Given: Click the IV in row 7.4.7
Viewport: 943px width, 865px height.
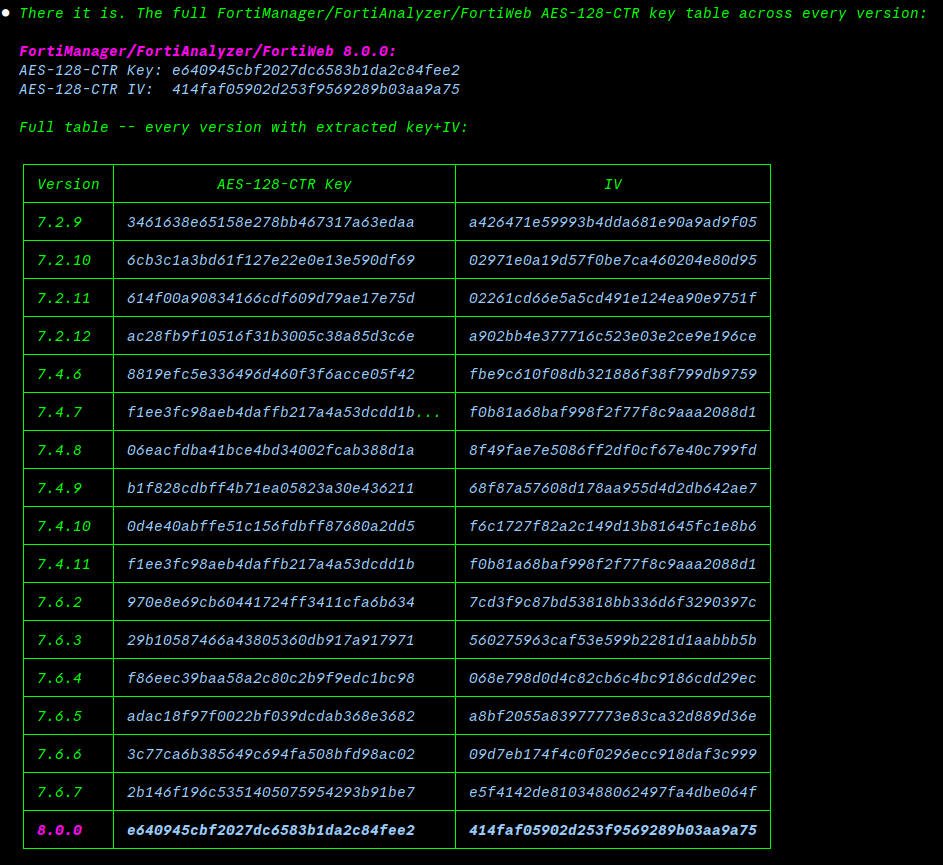Looking at the screenshot, I should coord(613,412).
